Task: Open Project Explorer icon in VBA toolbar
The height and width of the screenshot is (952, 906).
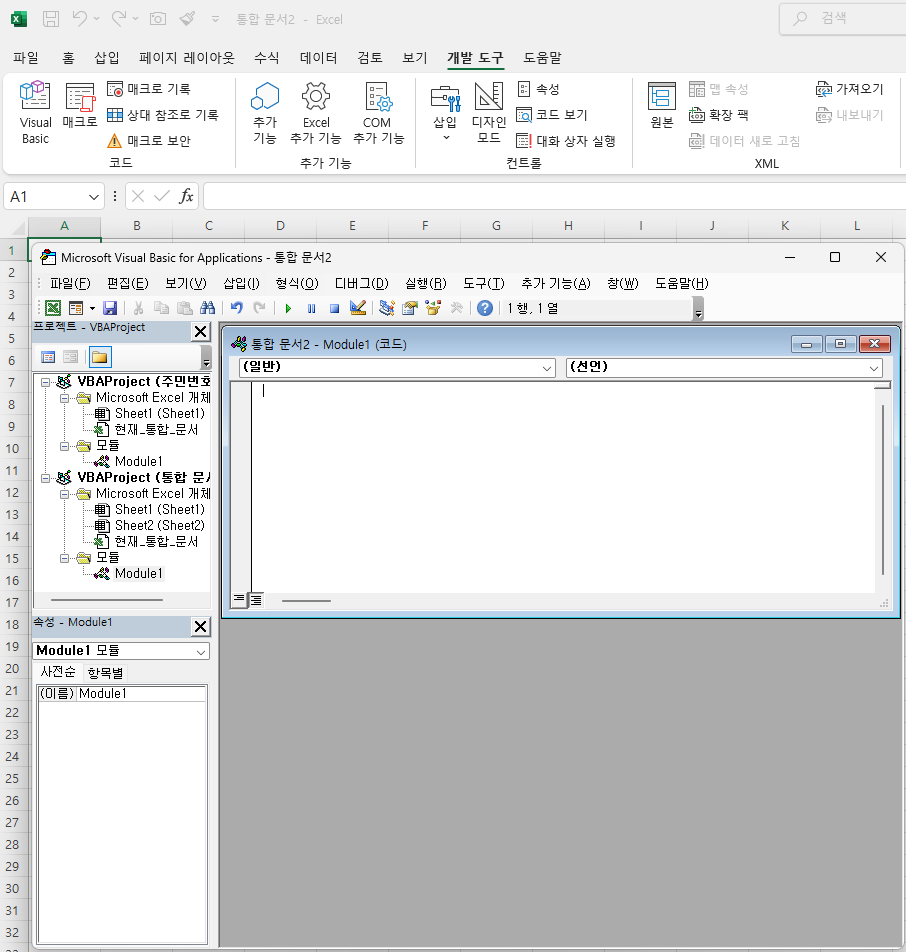Action: (x=386, y=308)
